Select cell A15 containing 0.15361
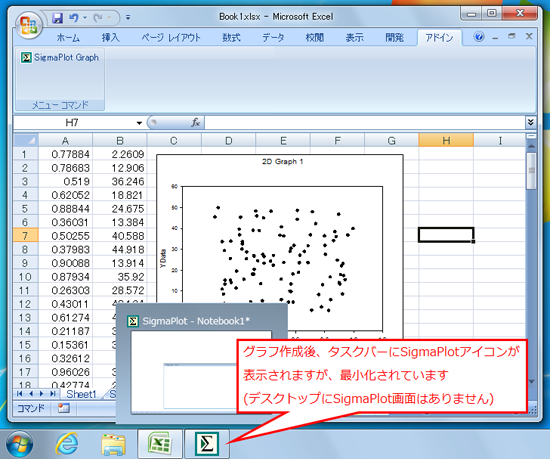Viewport: 550px width, 459px height. click(x=65, y=345)
